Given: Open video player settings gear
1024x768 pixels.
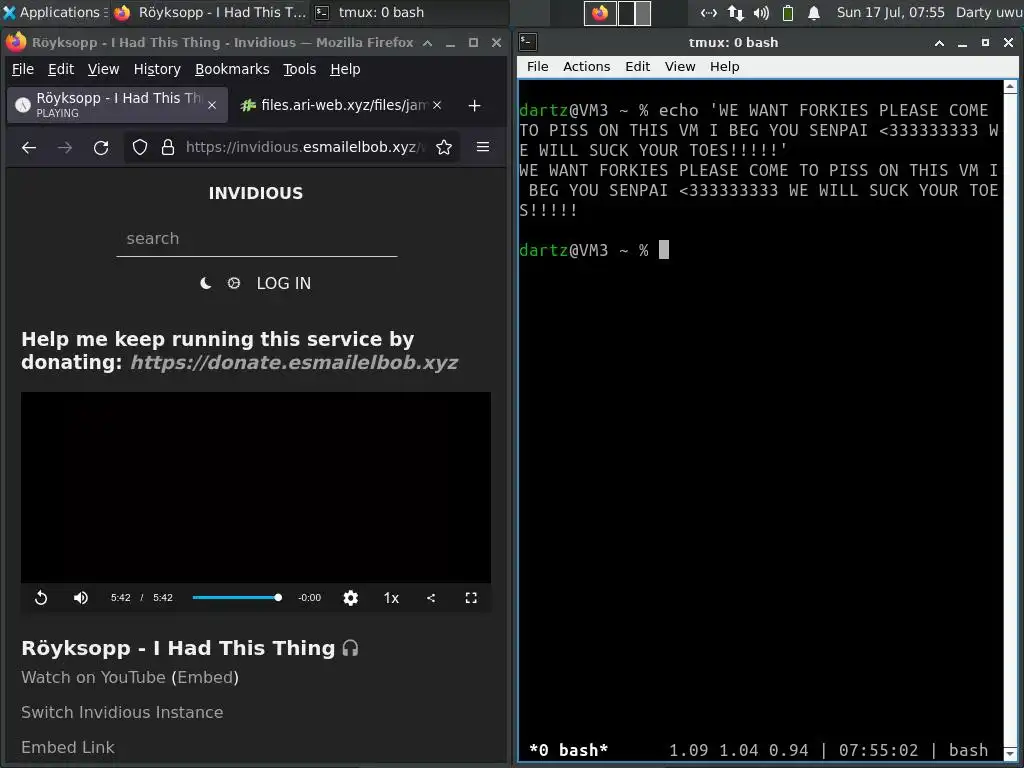Looking at the screenshot, I should pyautogui.click(x=351, y=598).
